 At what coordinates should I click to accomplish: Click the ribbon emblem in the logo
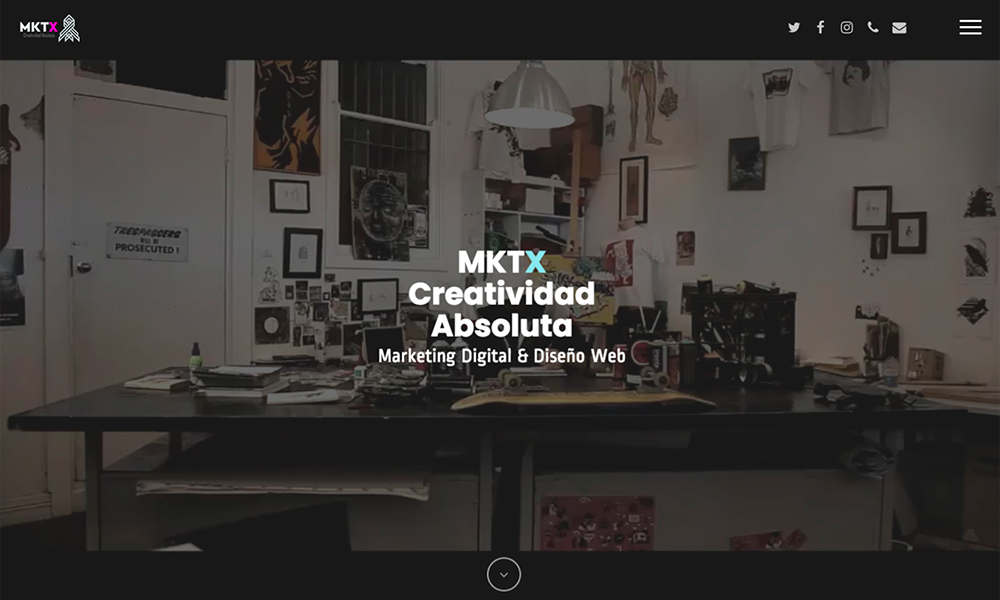(69, 28)
